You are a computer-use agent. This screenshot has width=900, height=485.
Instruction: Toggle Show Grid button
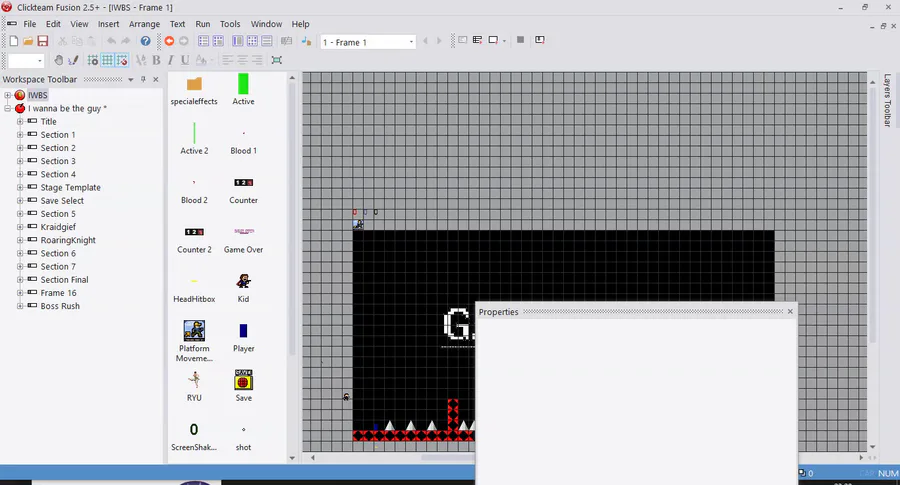(x=107, y=60)
